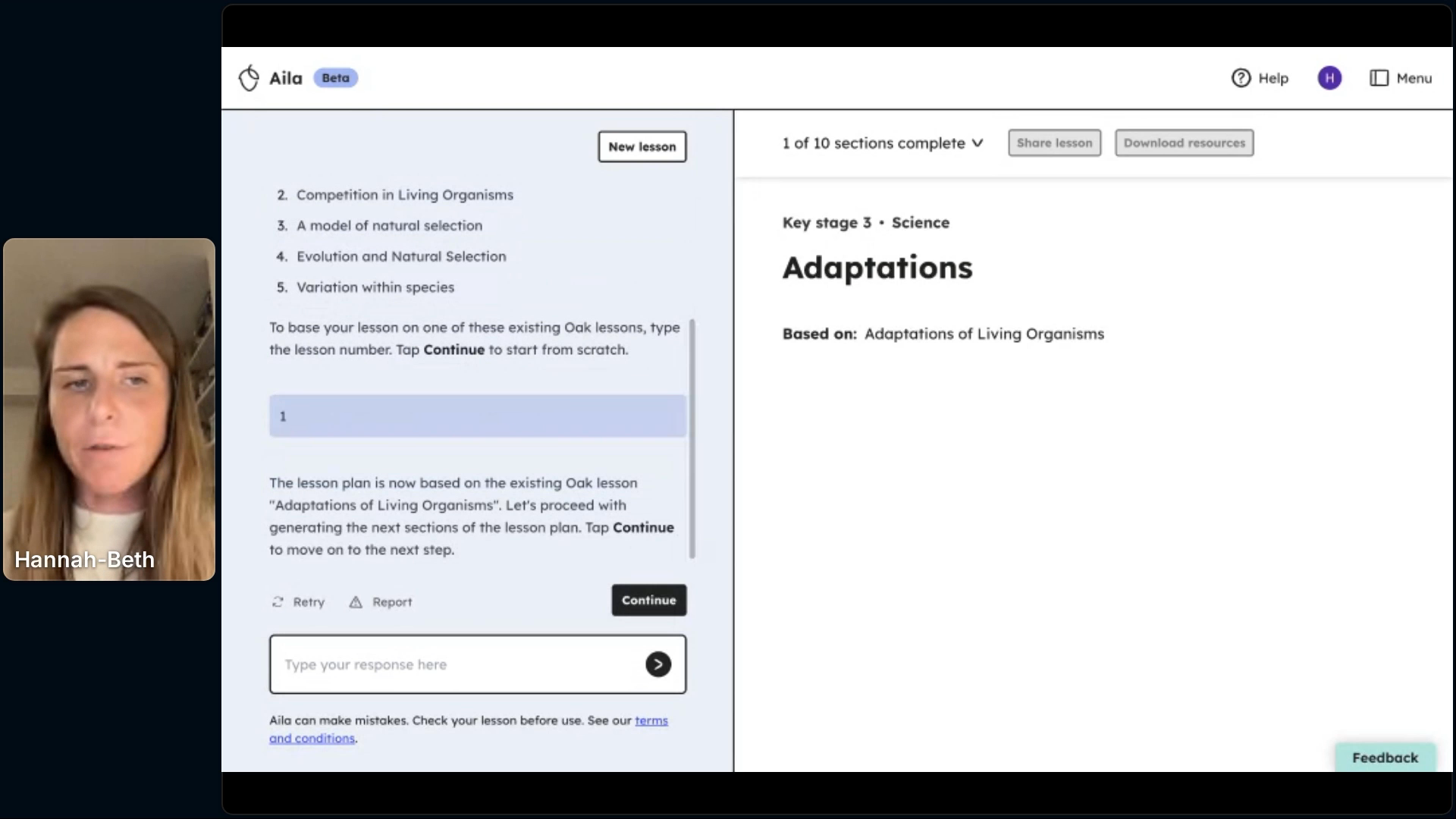The height and width of the screenshot is (819, 1456).
Task: Open the terms and conditions link
Action: point(651,720)
